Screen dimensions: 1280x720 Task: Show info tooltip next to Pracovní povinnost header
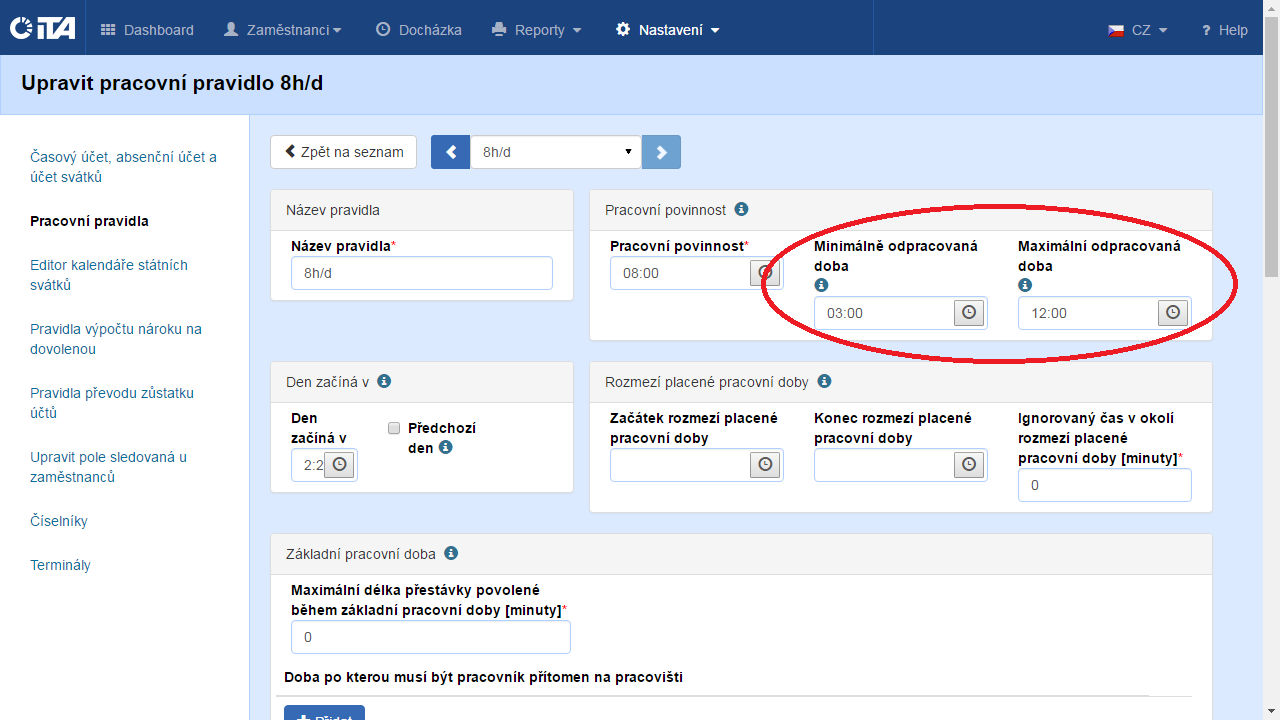741,209
